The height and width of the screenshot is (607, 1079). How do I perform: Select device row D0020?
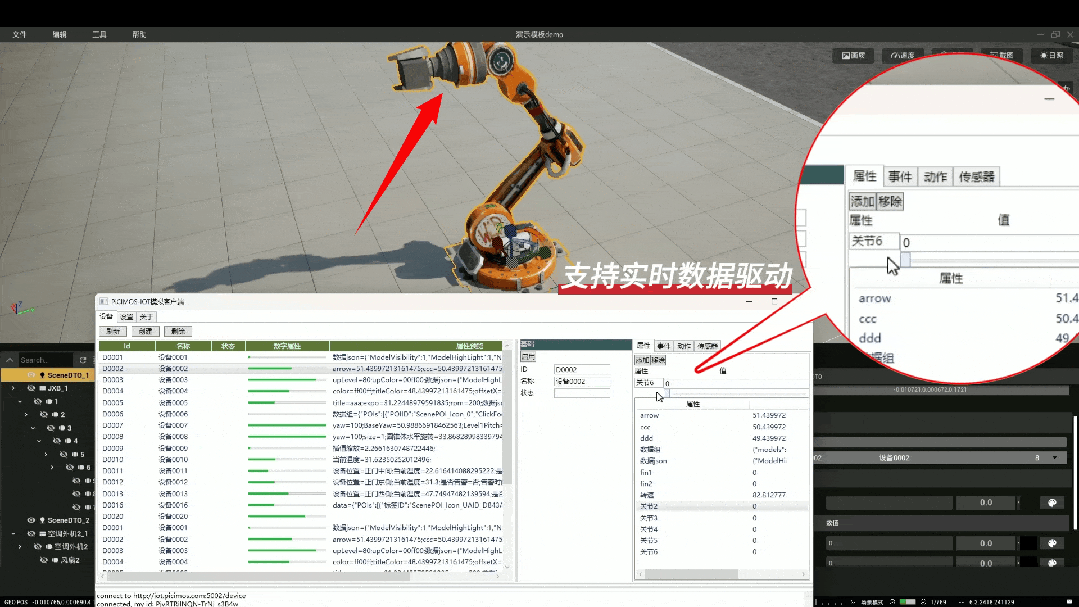click(x=301, y=516)
